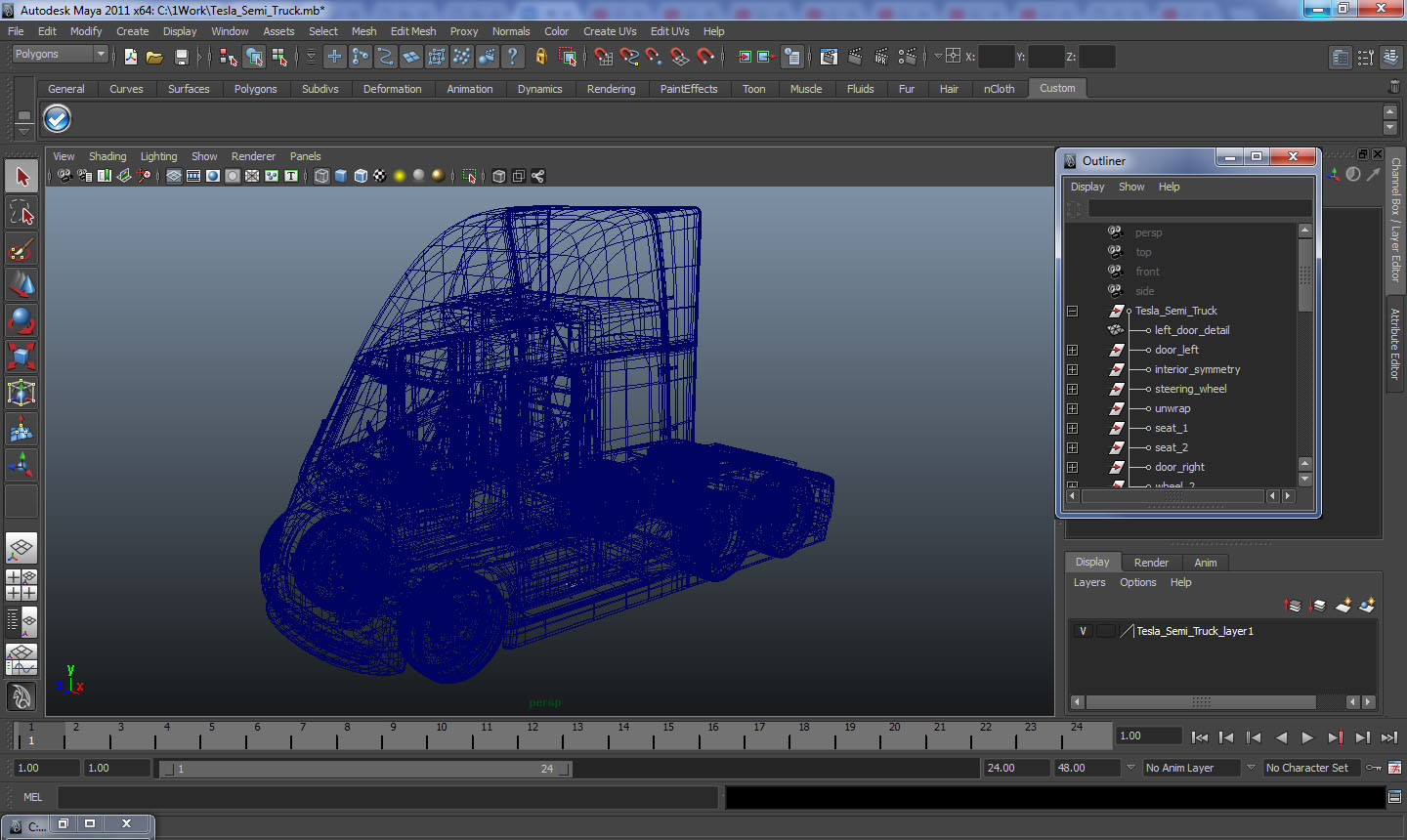Run the custom shelf checkmark button
Screen dimensions: 1407x840
(x=58, y=119)
